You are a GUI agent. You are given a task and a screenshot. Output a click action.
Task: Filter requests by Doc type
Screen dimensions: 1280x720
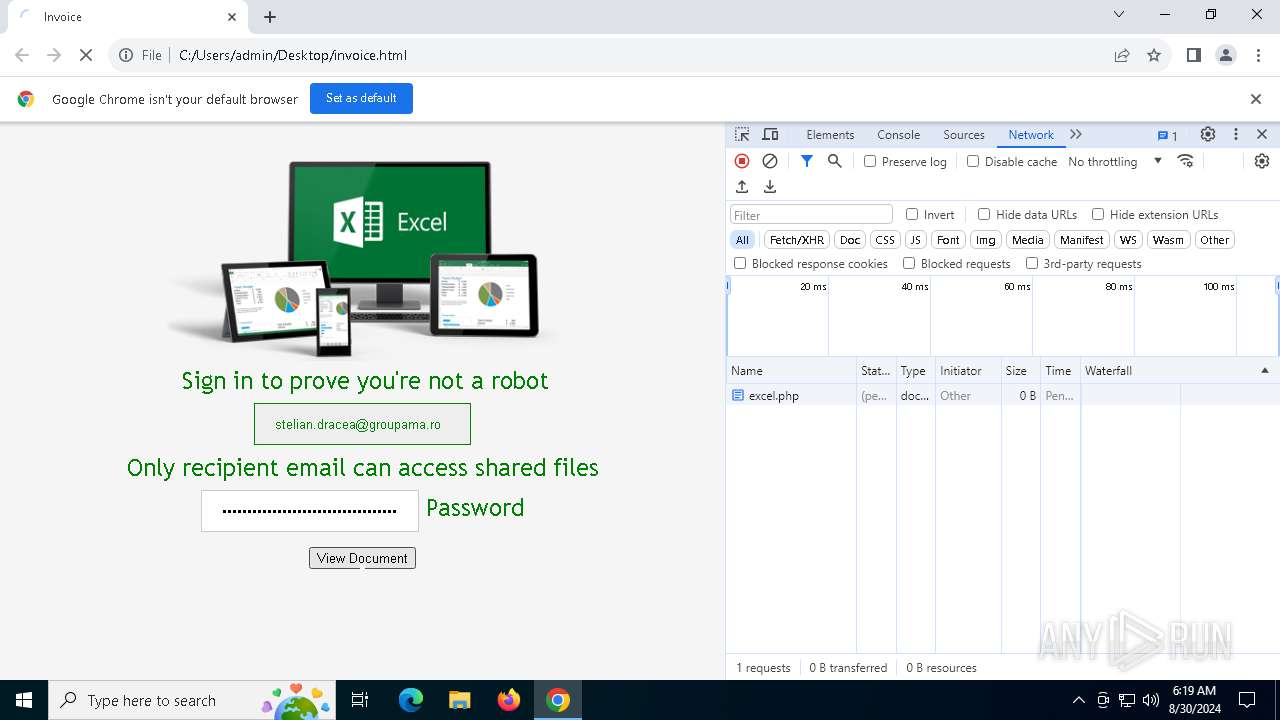click(x=850, y=240)
